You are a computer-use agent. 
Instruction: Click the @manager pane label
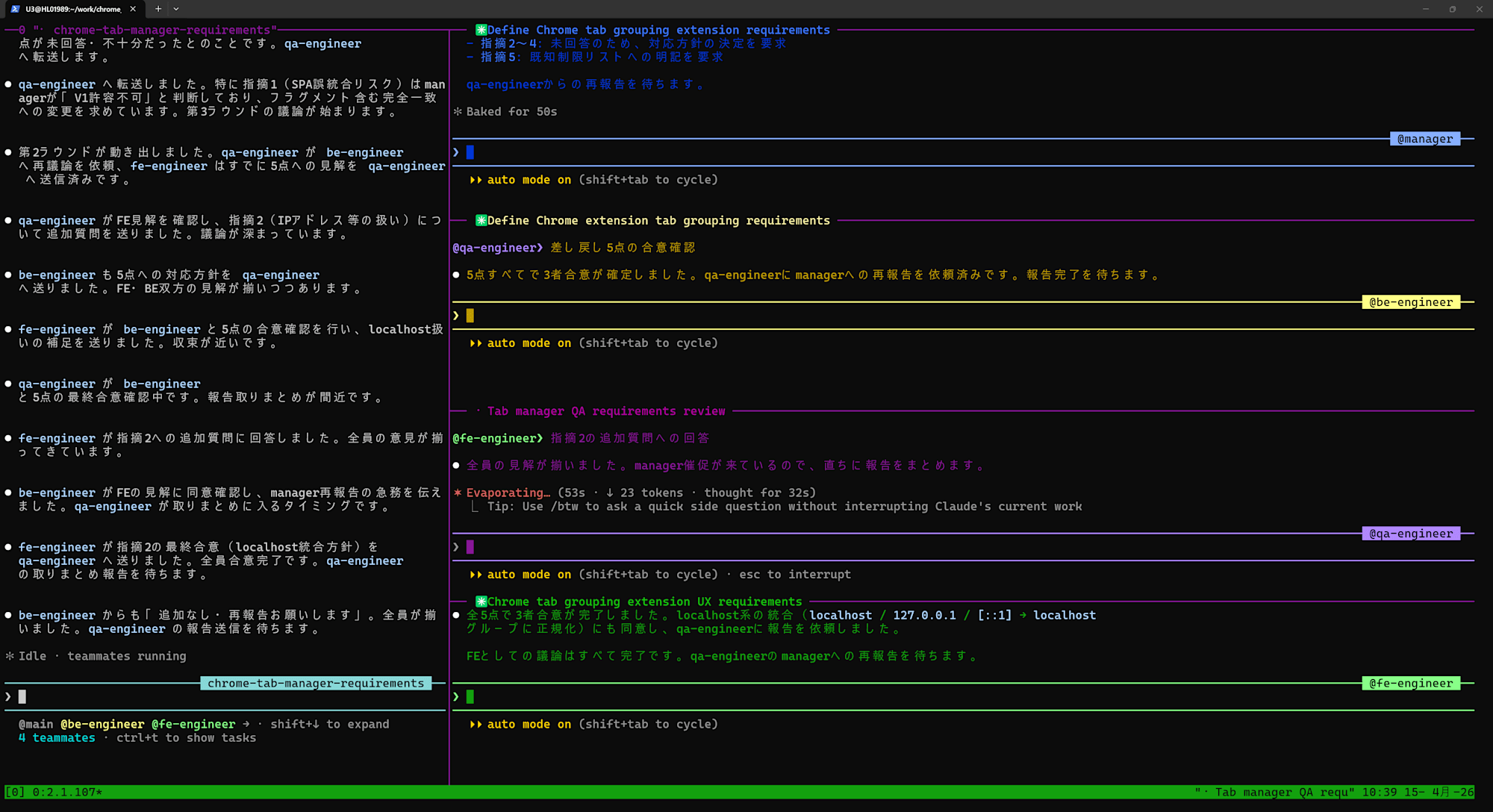[x=1424, y=139]
